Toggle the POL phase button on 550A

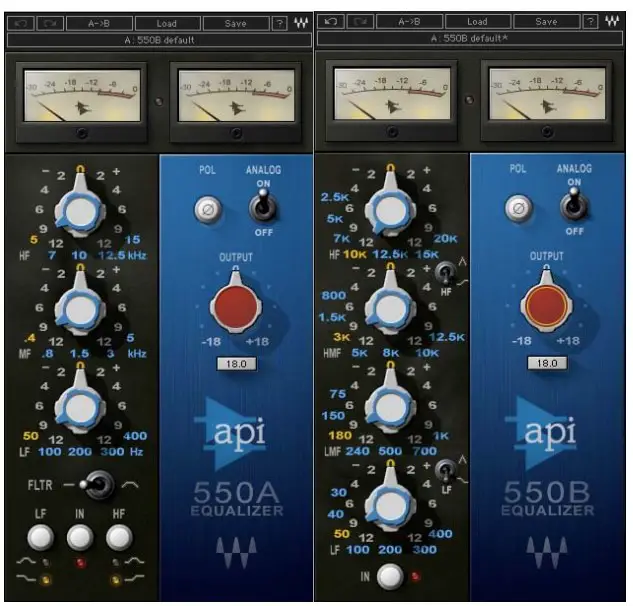coord(208,210)
